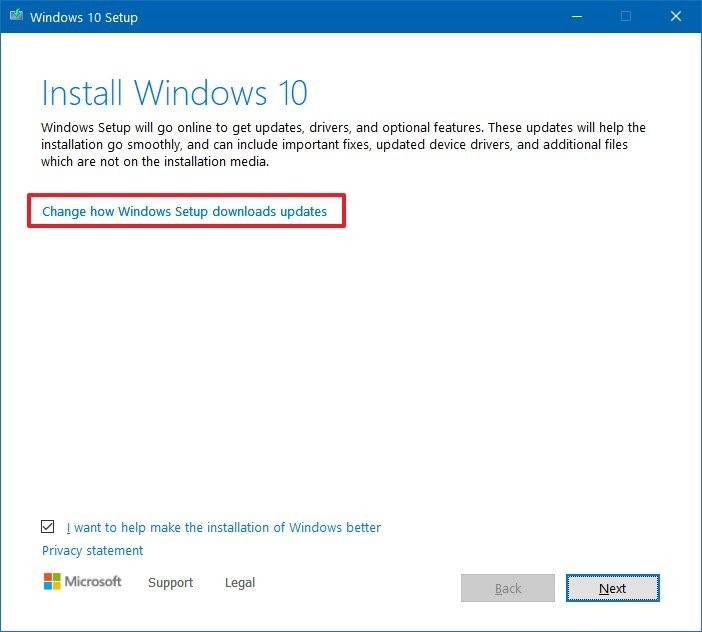Open the Legal link
The image size is (702, 632).
point(240,582)
